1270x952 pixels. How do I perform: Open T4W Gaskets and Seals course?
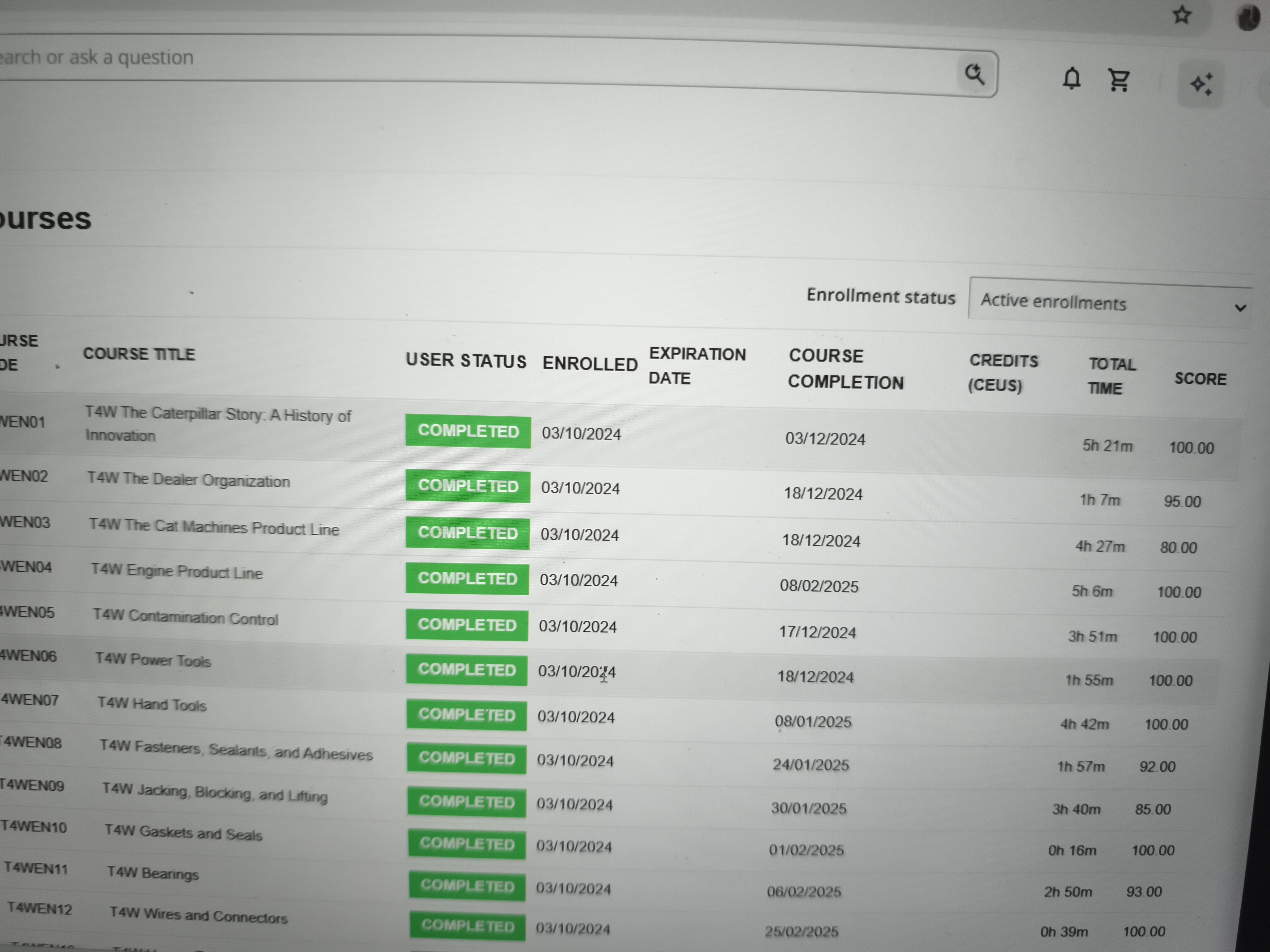pyautogui.click(x=183, y=833)
